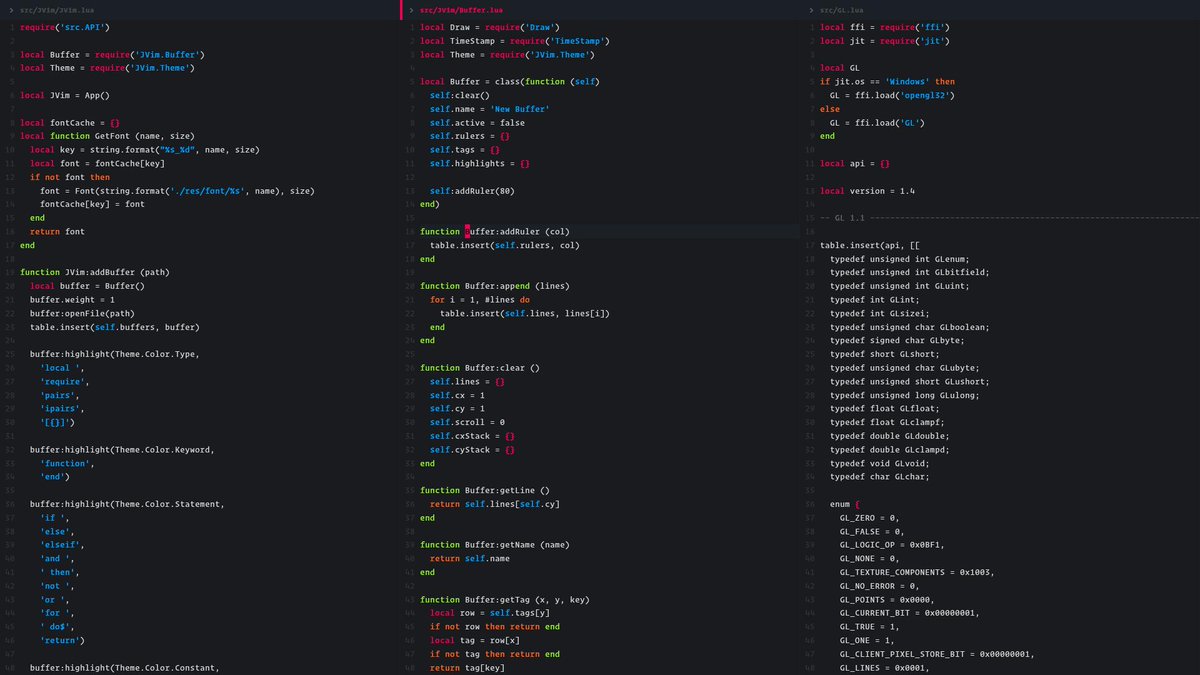Click the self.active = false line
This screenshot has height=675, width=1200.
[x=477, y=122]
